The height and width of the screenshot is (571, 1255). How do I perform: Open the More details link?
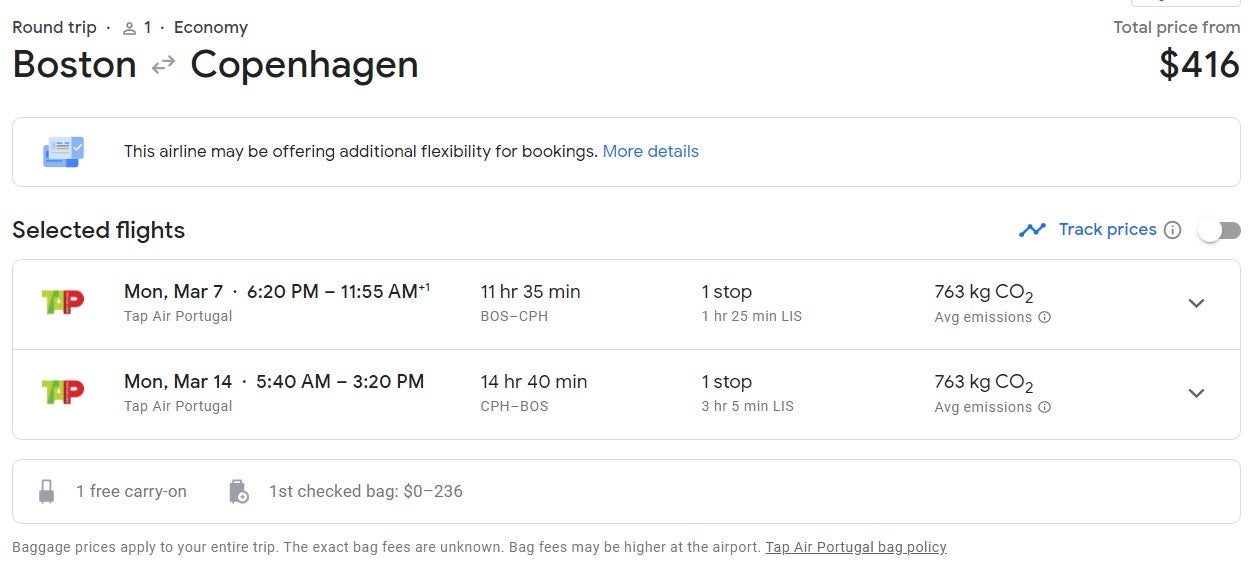[650, 152]
